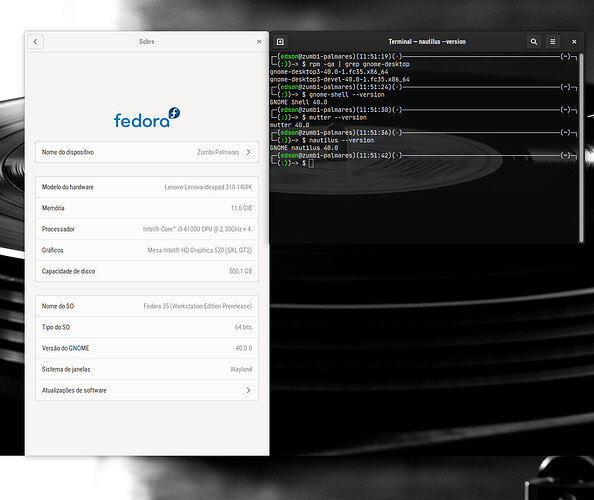
Task: Expand the Atualizações de software chevron
Action: click(x=249, y=390)
